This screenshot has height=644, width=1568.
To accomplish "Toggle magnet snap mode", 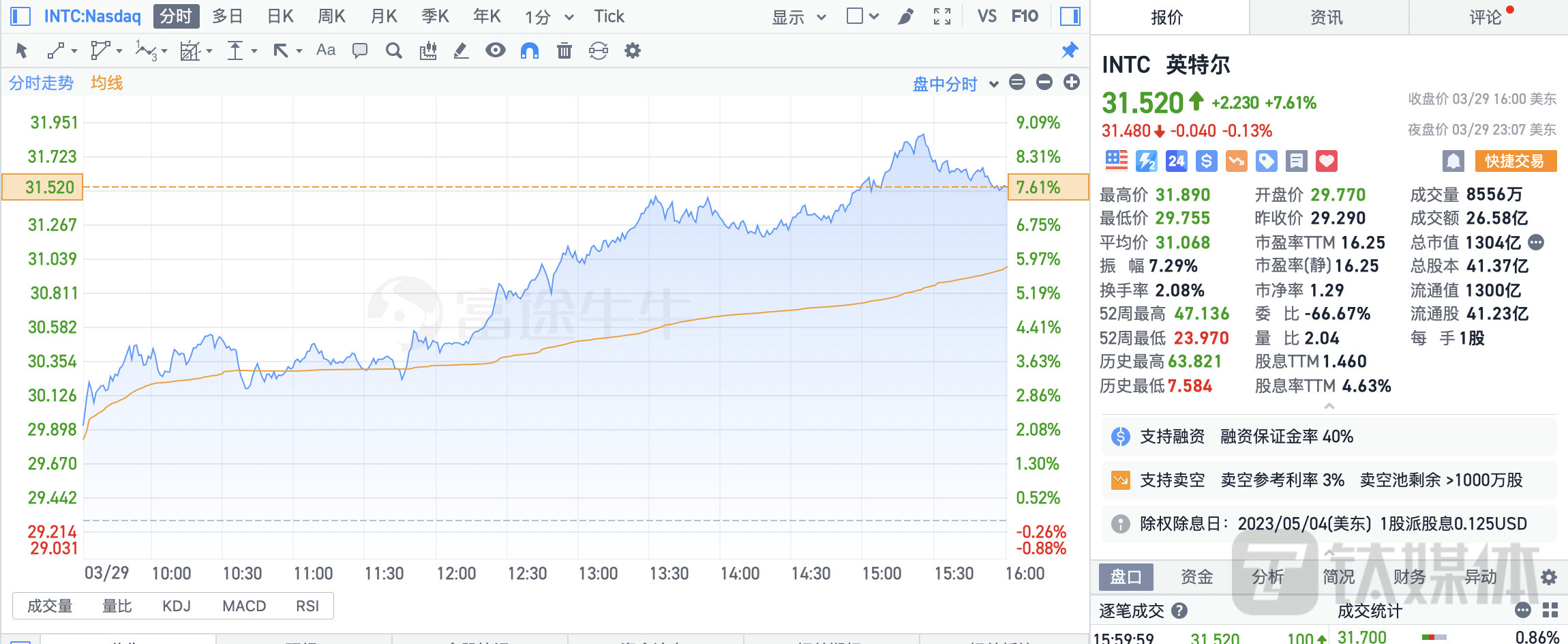I will (530, 50).
